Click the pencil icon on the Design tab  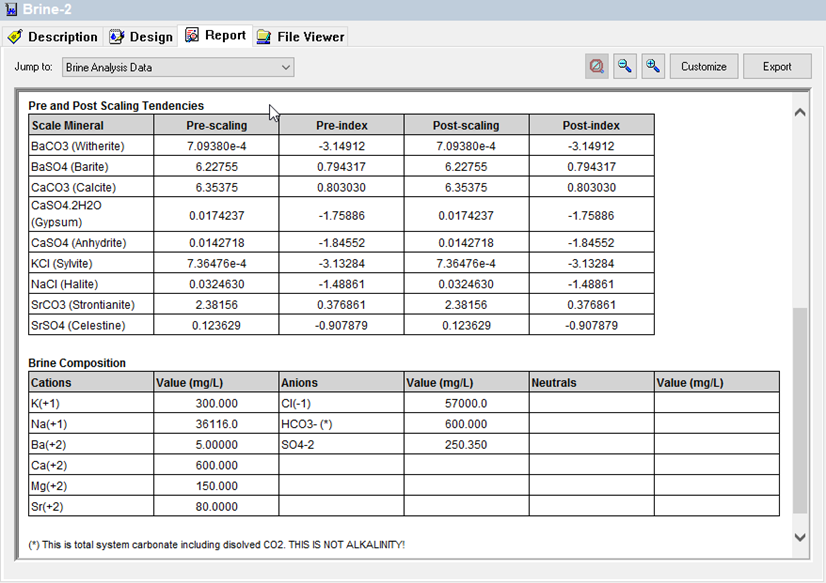116,36
